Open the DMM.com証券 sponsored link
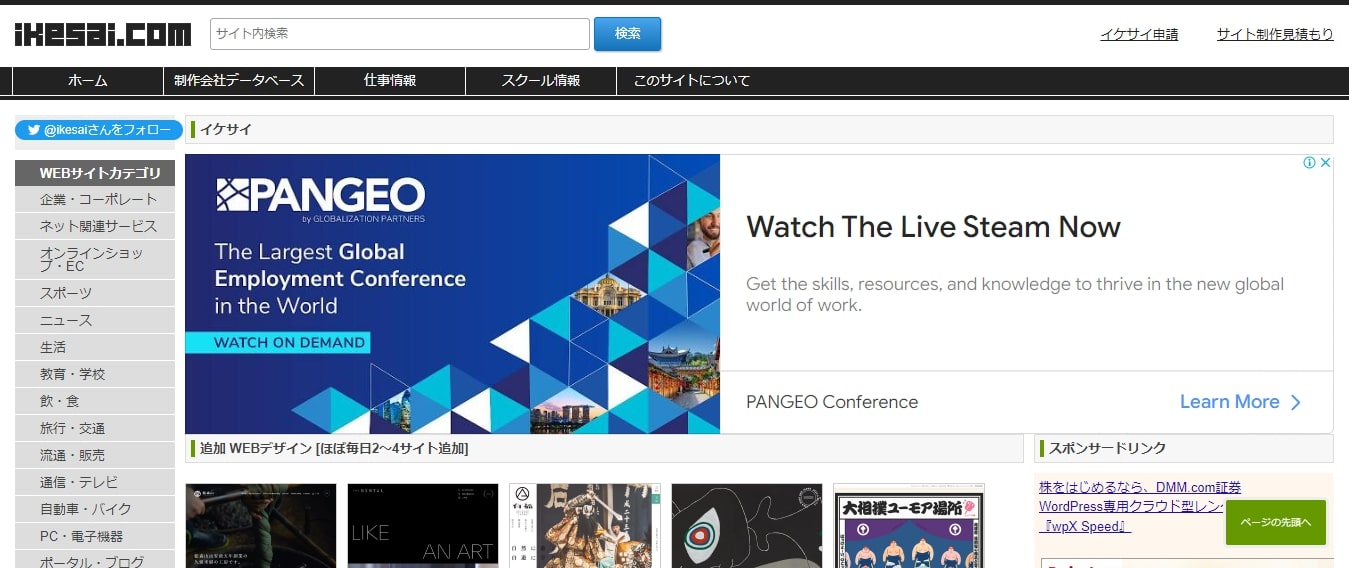The width and height of the screenshot is (1349, 568). coord(1140,487)
